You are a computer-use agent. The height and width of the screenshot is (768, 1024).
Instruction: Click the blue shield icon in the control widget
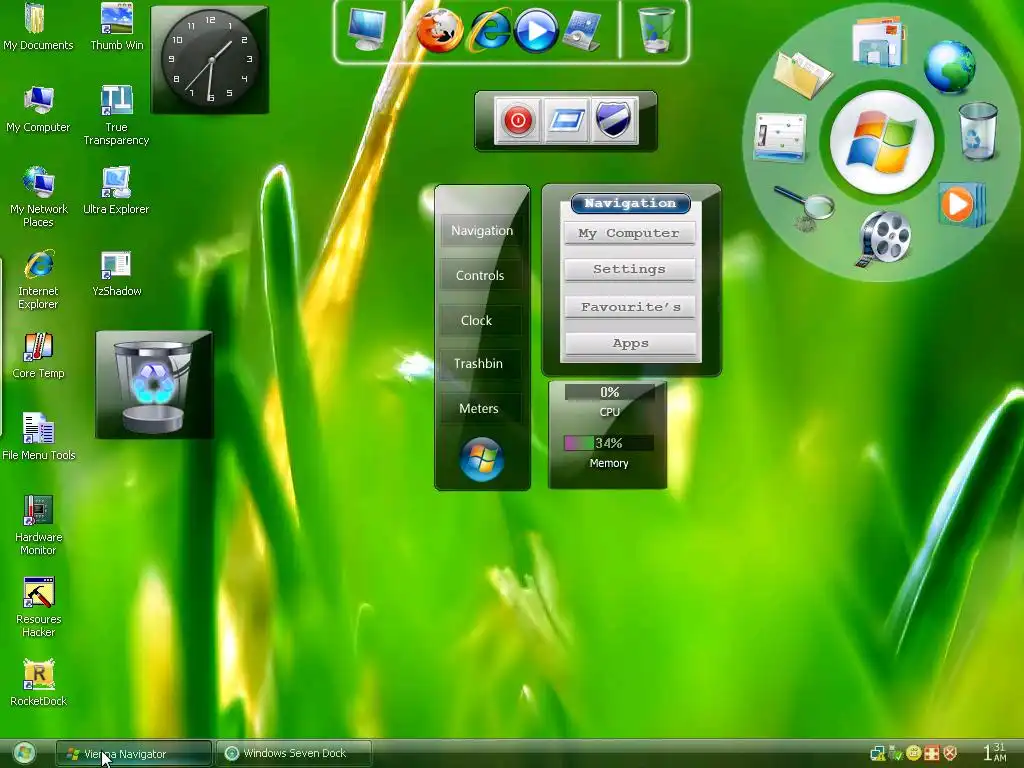[x=613, y=121]
